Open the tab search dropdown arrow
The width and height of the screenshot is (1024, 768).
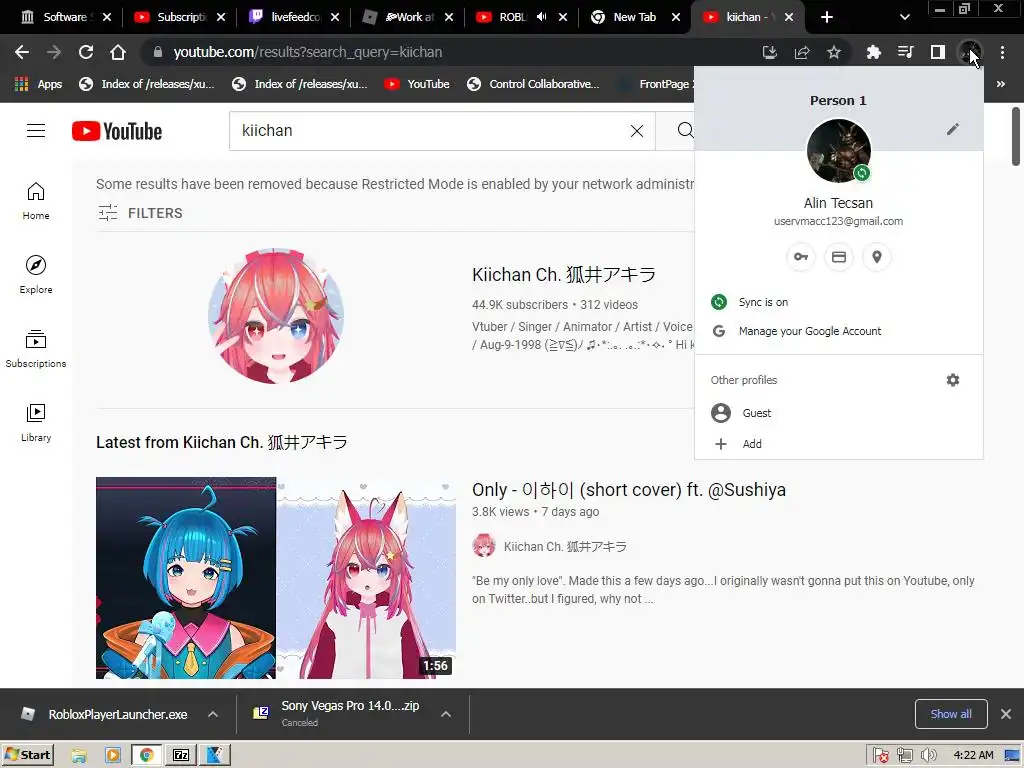click(x=904, y=17)
